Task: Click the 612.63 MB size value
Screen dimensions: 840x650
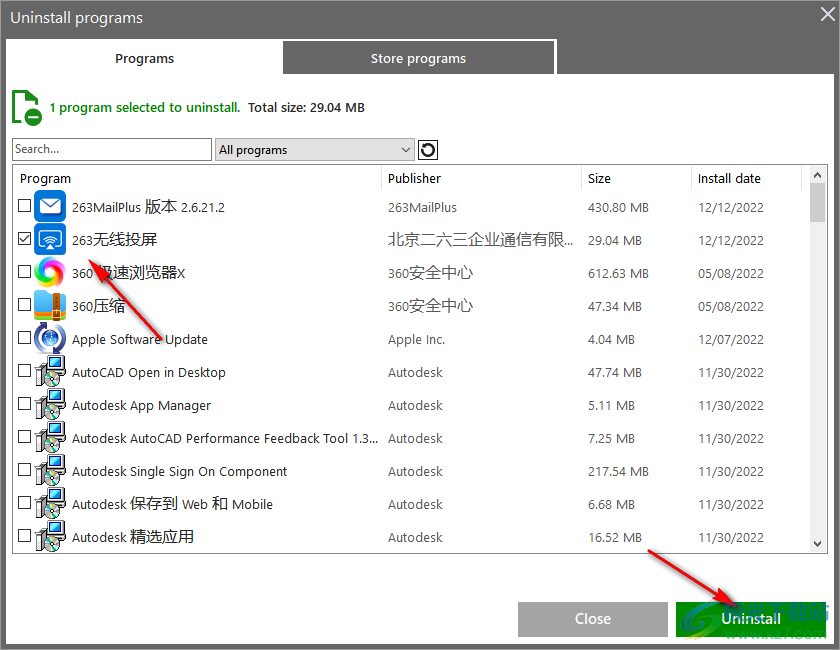Action: pos(618,273)
